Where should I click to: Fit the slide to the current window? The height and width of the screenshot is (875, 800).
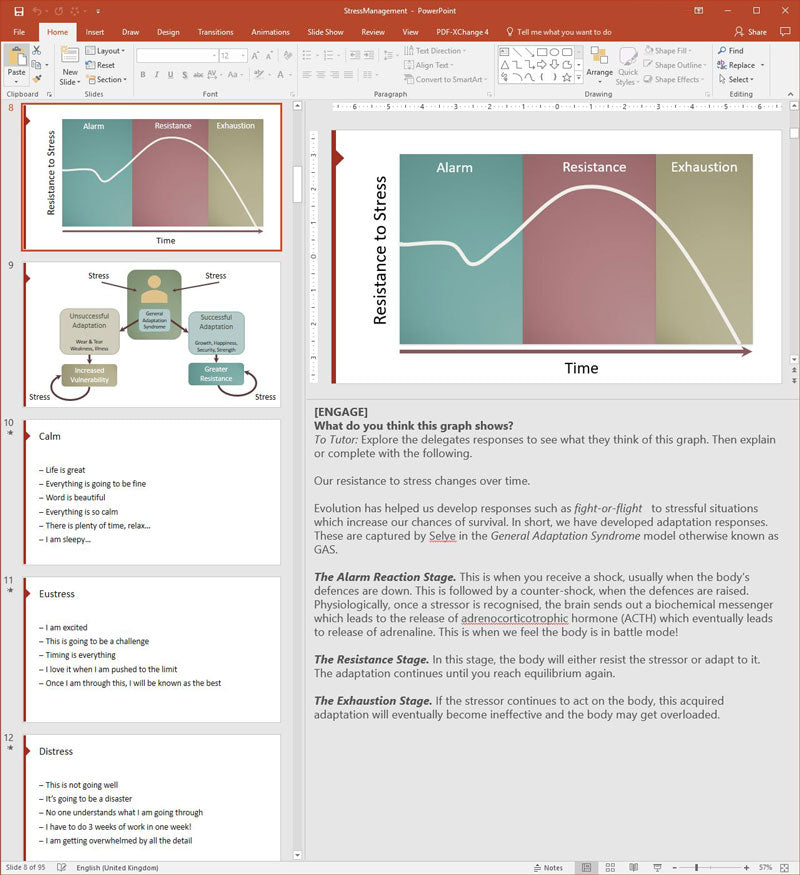point(784,867)
